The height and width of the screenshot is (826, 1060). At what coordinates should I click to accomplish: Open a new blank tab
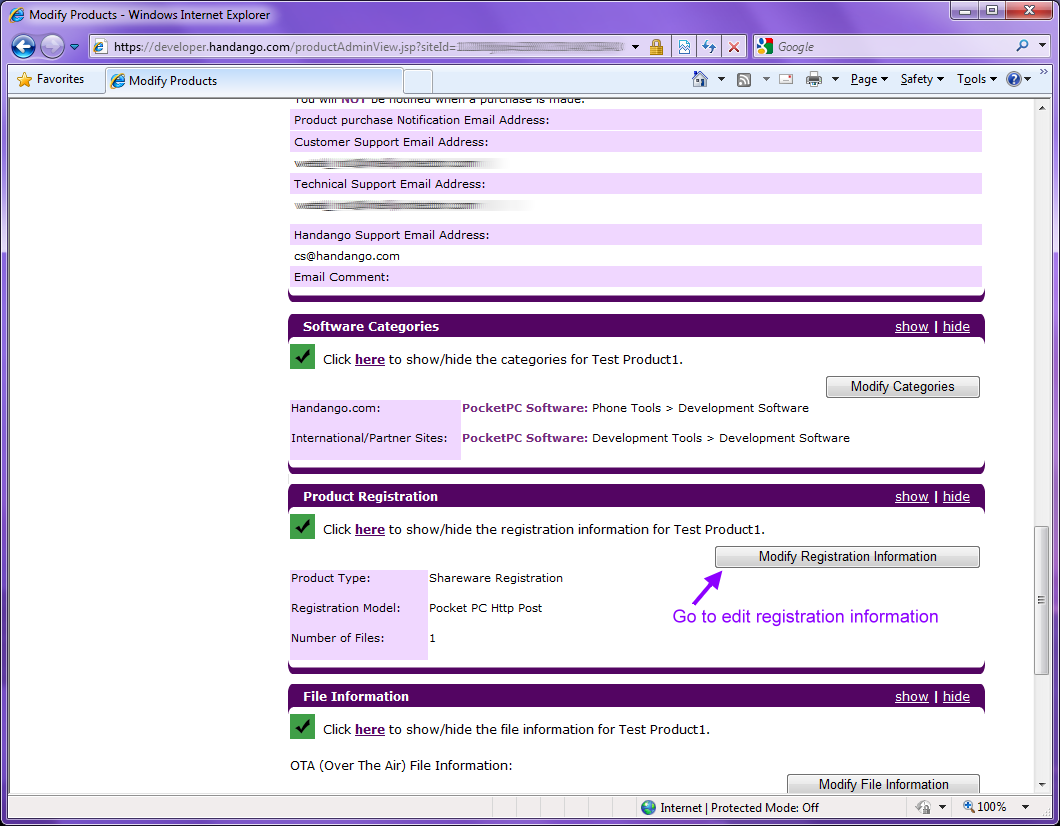[x=418, y=81]
